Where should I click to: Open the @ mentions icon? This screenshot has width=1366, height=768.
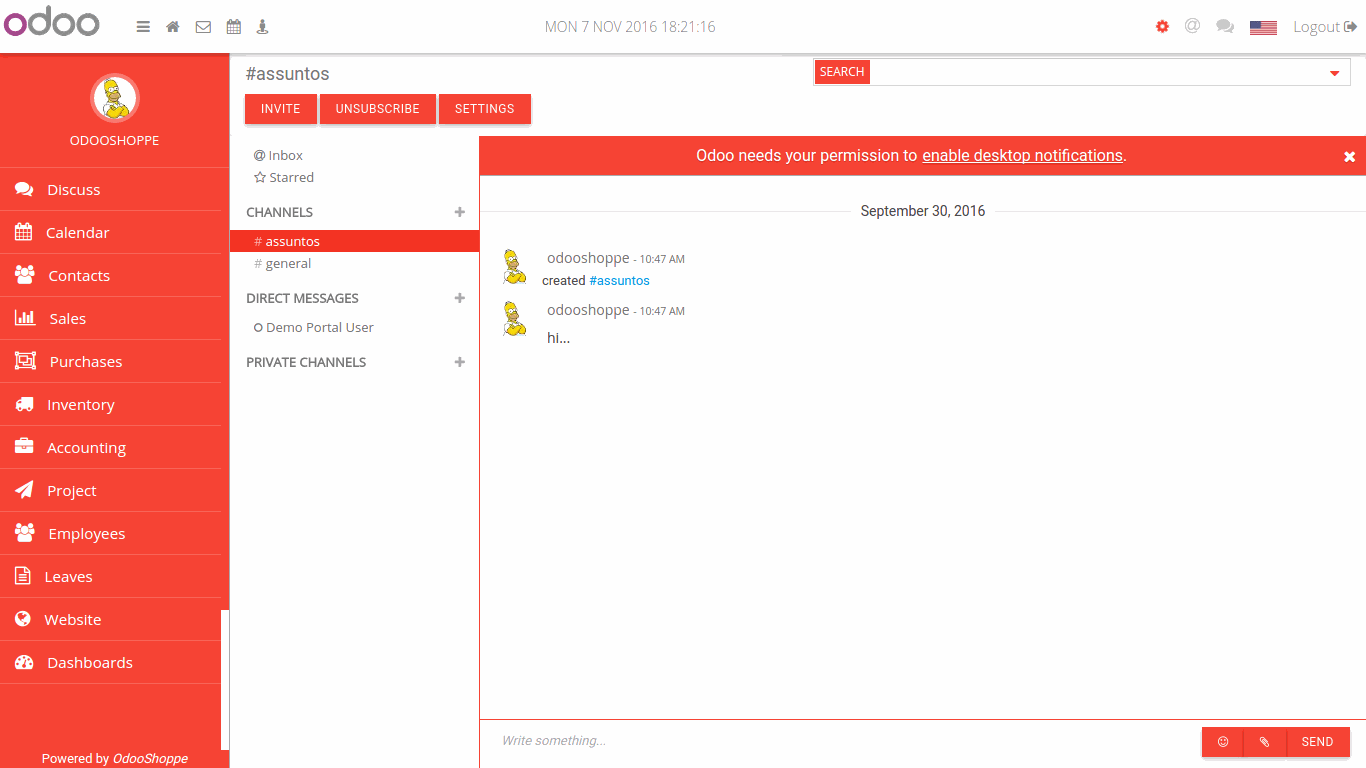tap(1192, 26)
